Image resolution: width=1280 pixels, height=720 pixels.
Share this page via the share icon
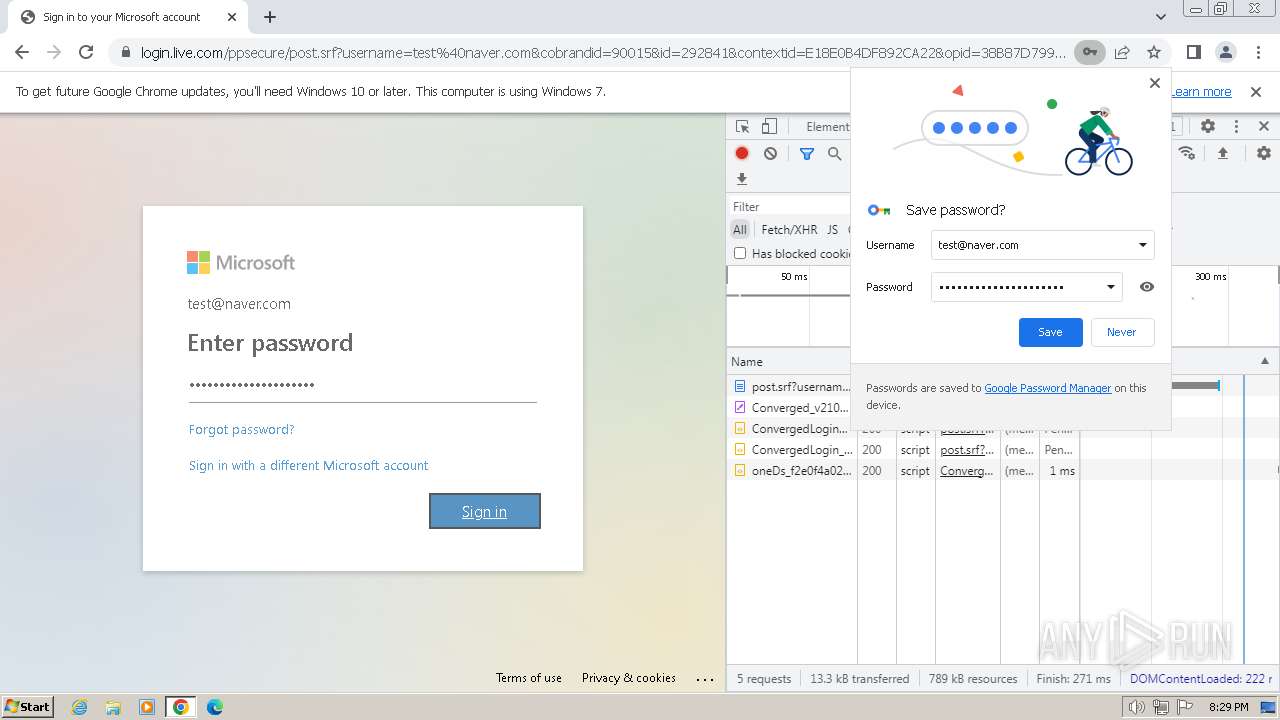tap(1122, 52)
